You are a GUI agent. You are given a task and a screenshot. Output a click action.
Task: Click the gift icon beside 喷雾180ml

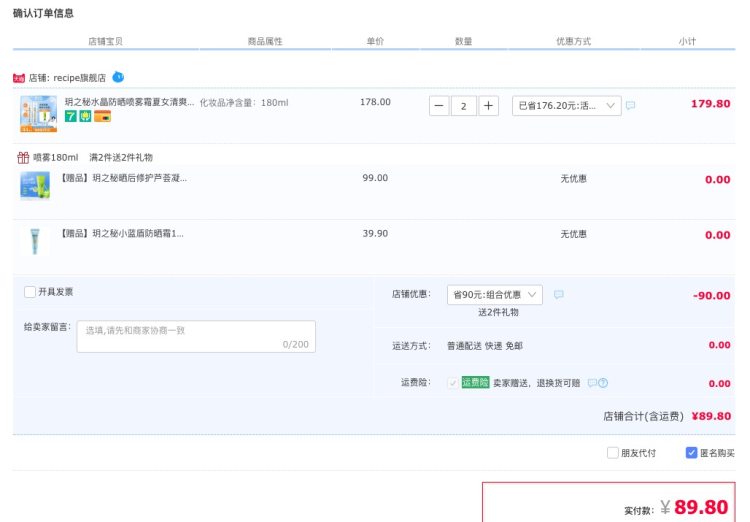coord(23,157)
